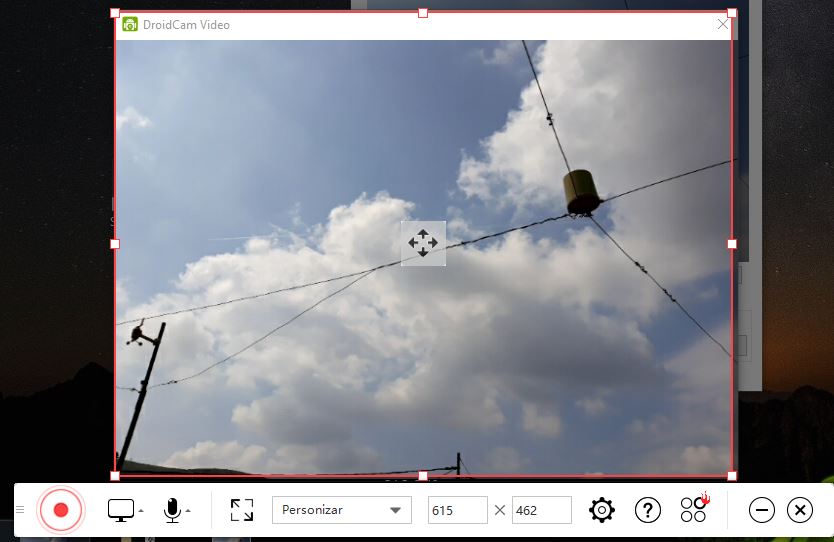Screen dimensions: 834x542
Task: Switch to full screen capture region
Action: point(241,510)
